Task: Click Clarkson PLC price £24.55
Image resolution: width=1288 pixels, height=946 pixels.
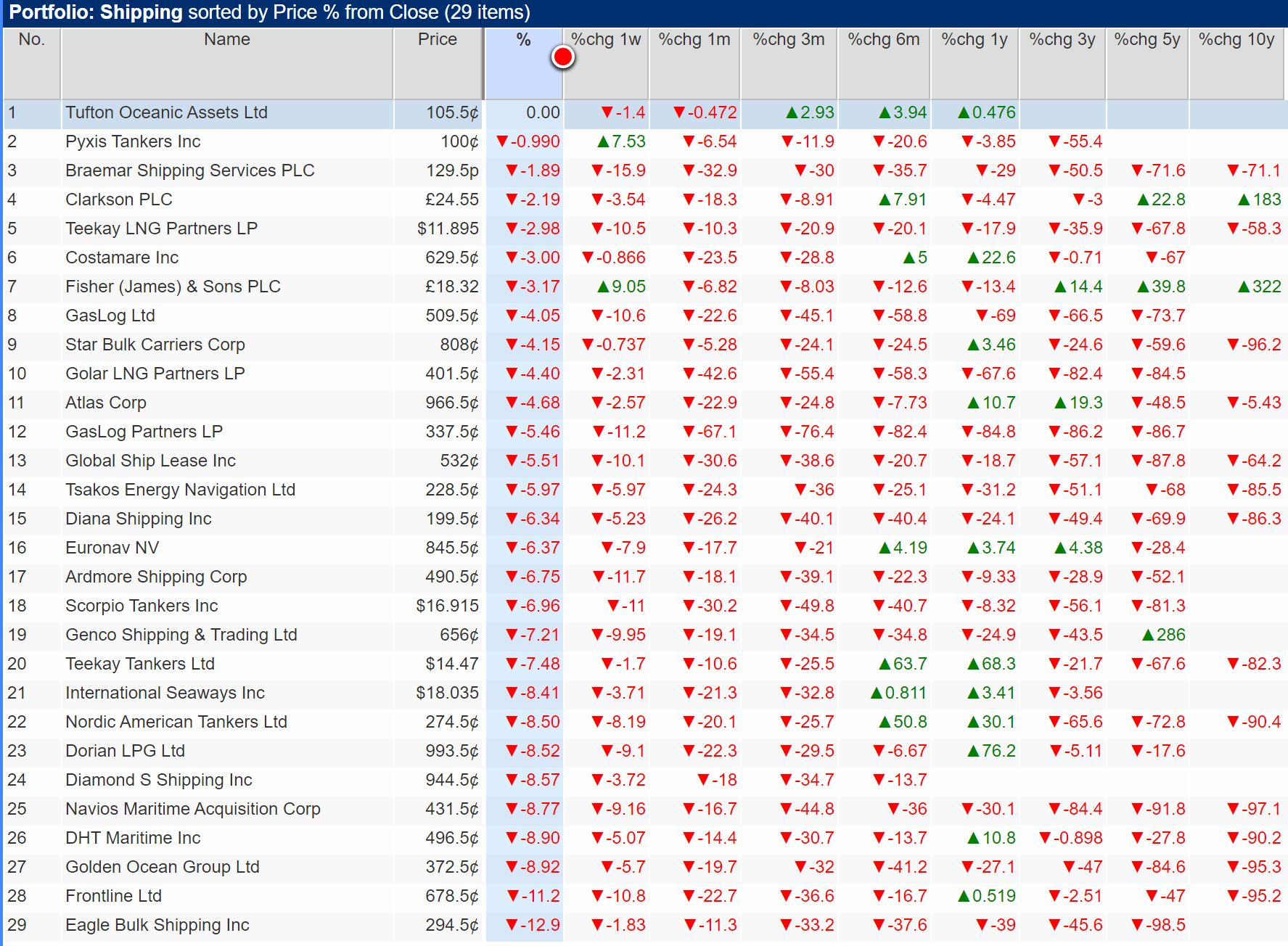Action: click(x=452, y=200)
